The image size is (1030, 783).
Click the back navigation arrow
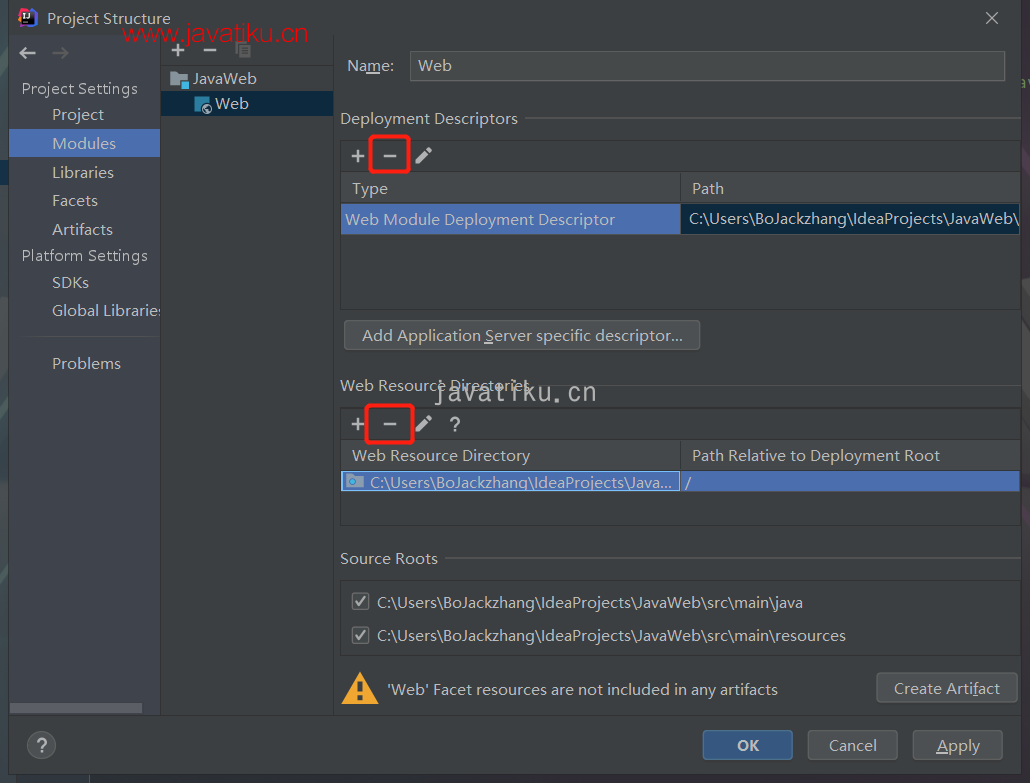click(x=28, y=53)
